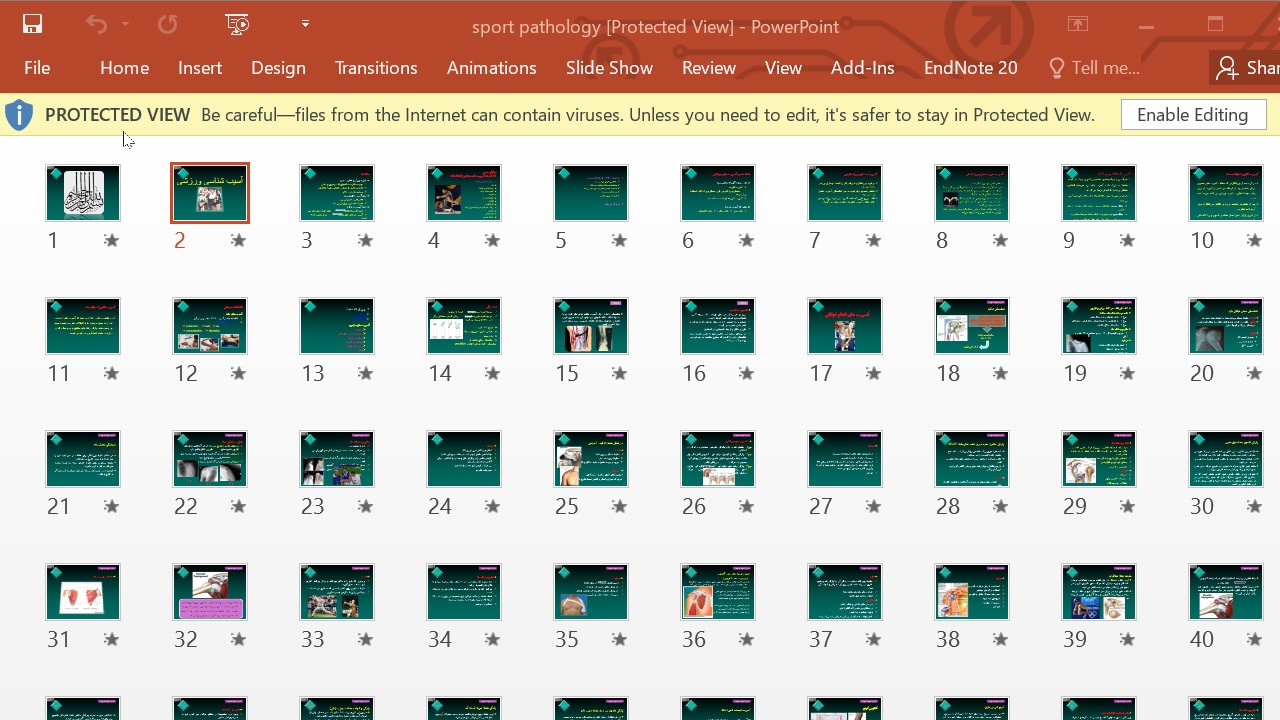Image resolution: width=1280 pixels, height=720 pixels.
Task: Select slide 25 thumbnail
Action: point(591,459)
